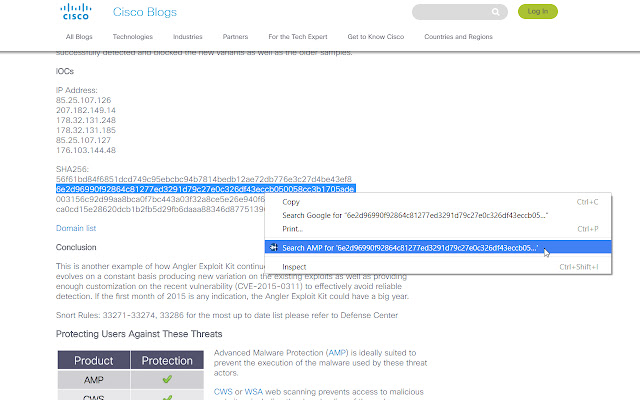Screen dimensions: 640x400
Task: Click the highlighted hash 6e2d96990f
Action: (x=205, y=189)
